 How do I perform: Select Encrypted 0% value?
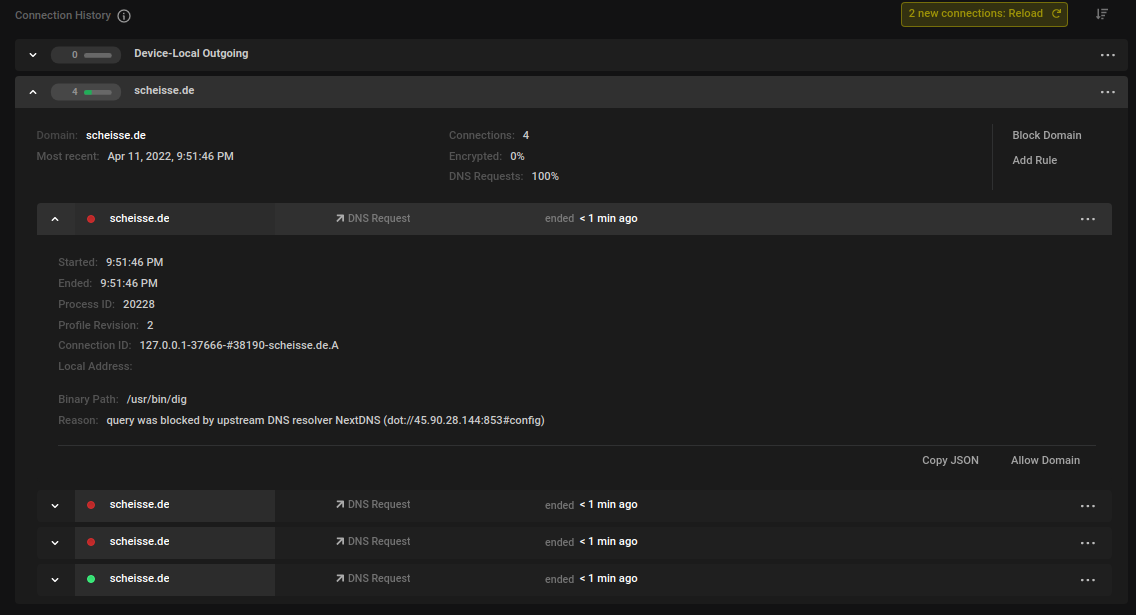pos(517,156)
